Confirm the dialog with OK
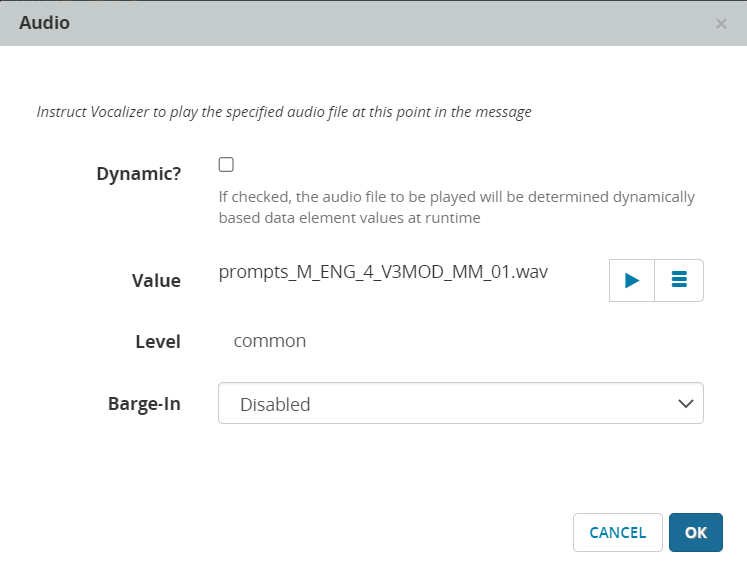747x567 pixels. click(695, 533)
